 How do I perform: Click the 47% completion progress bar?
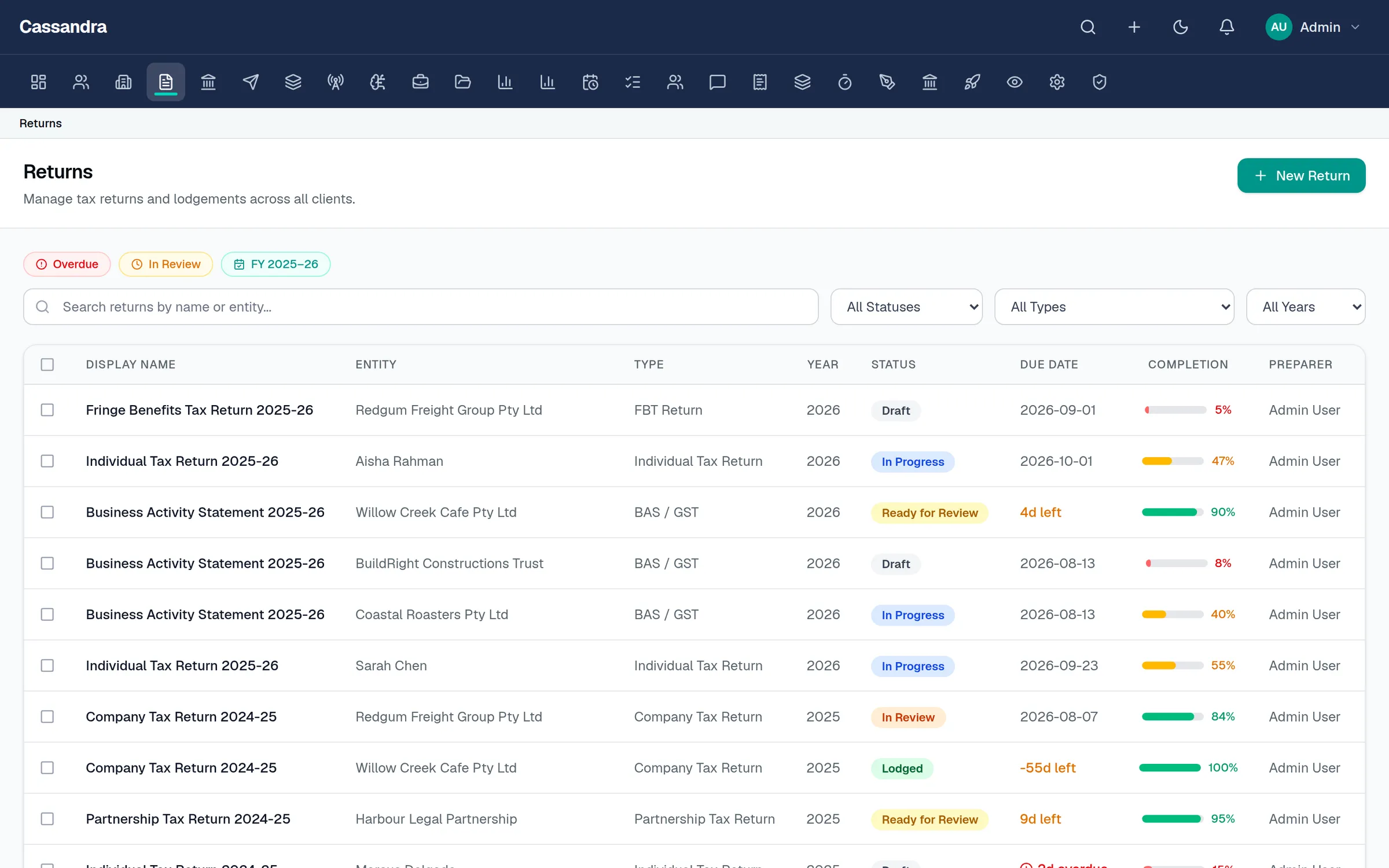[x=1172, y=461]
